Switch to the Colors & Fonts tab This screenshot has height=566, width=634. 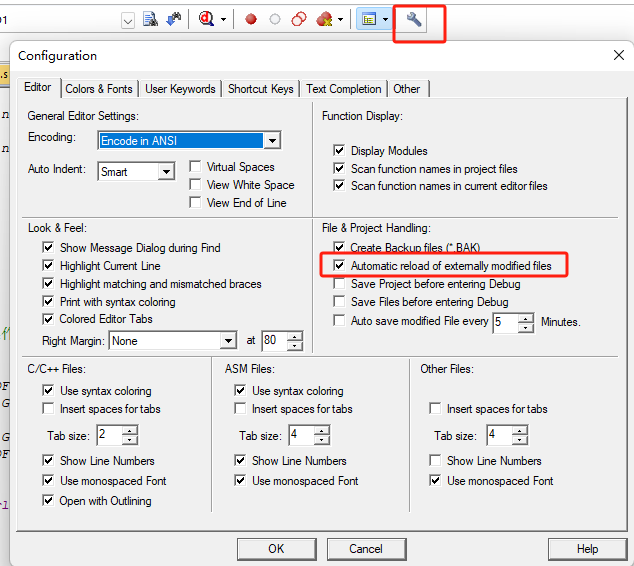(x=99, y=89)
